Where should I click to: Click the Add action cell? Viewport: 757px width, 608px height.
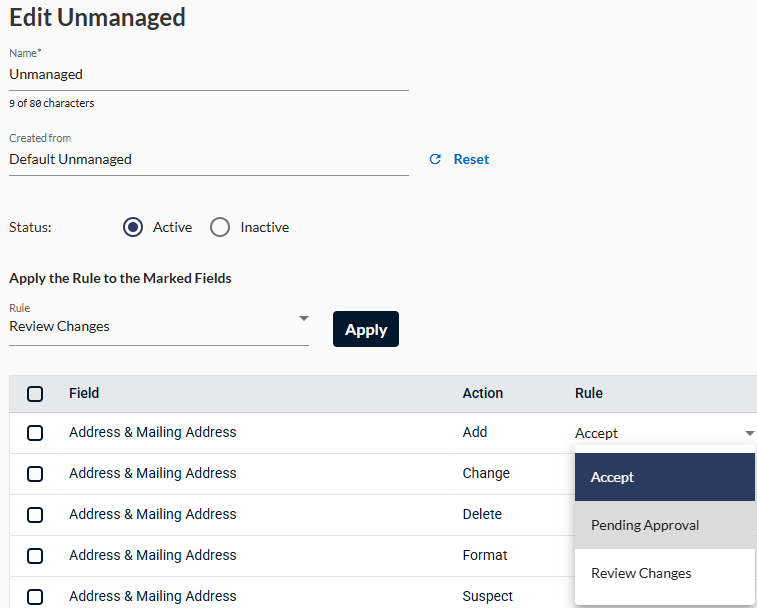[x=475, y=432]
